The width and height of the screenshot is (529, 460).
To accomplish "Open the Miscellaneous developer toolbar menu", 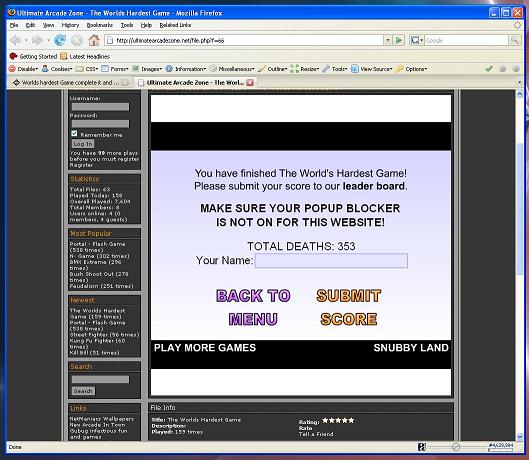I will (x=232, y=69).
